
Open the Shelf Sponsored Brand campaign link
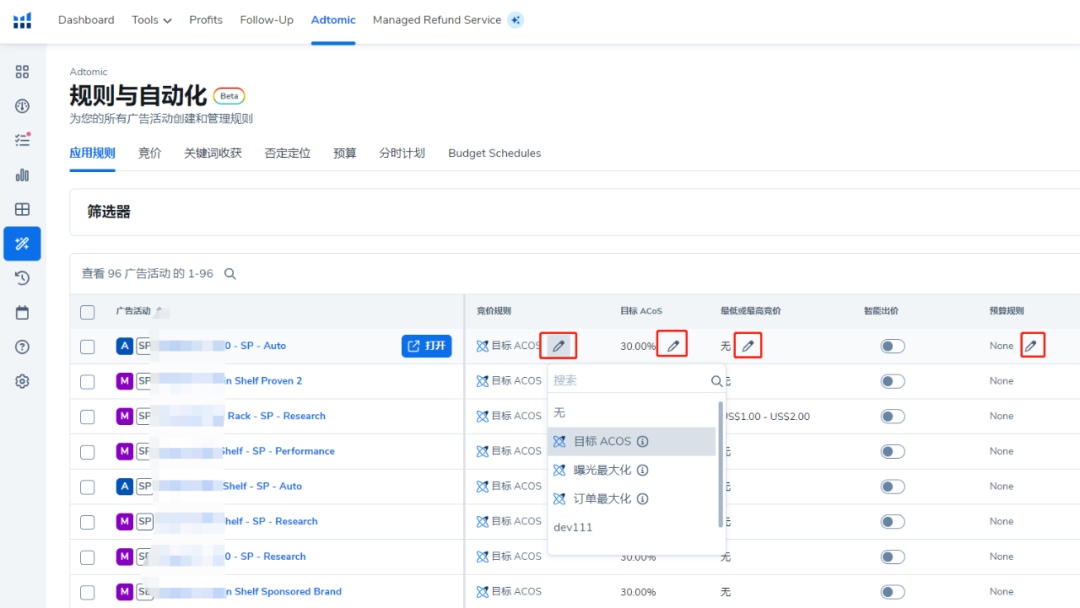pos(284,591)
